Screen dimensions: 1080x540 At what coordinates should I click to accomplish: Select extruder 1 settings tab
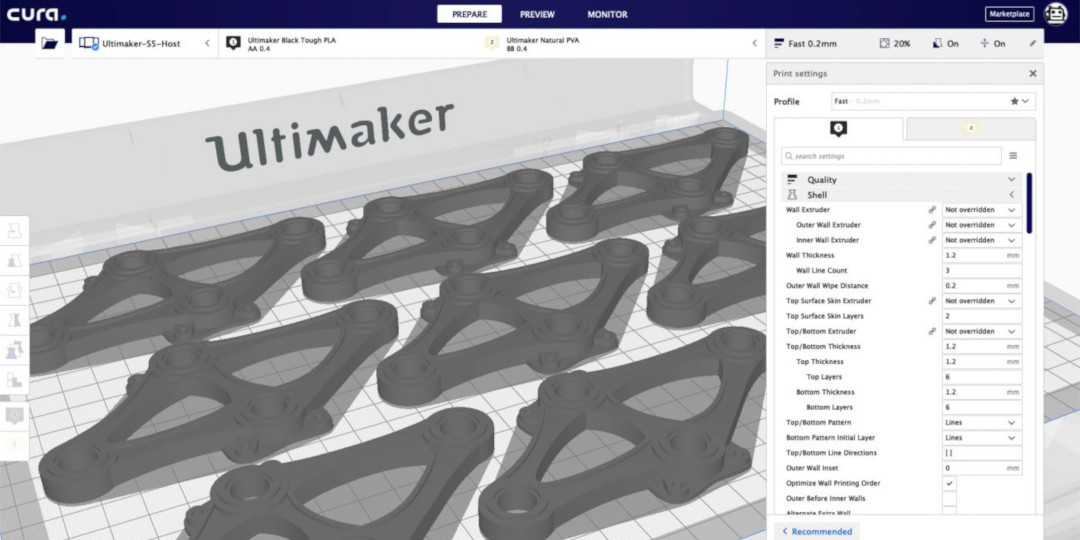838,129
